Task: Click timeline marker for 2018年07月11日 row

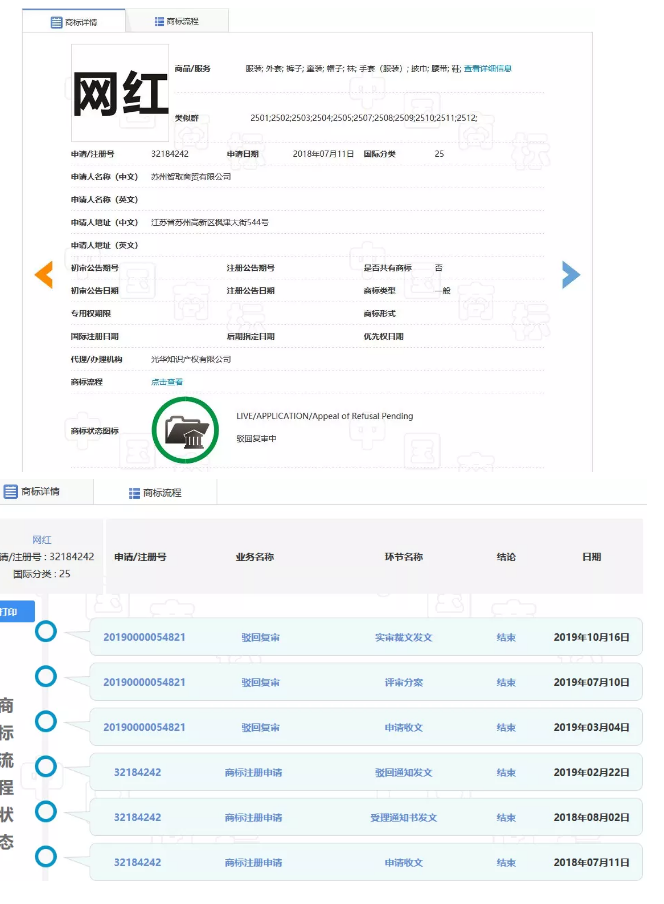Action: [x=46, y=857]
